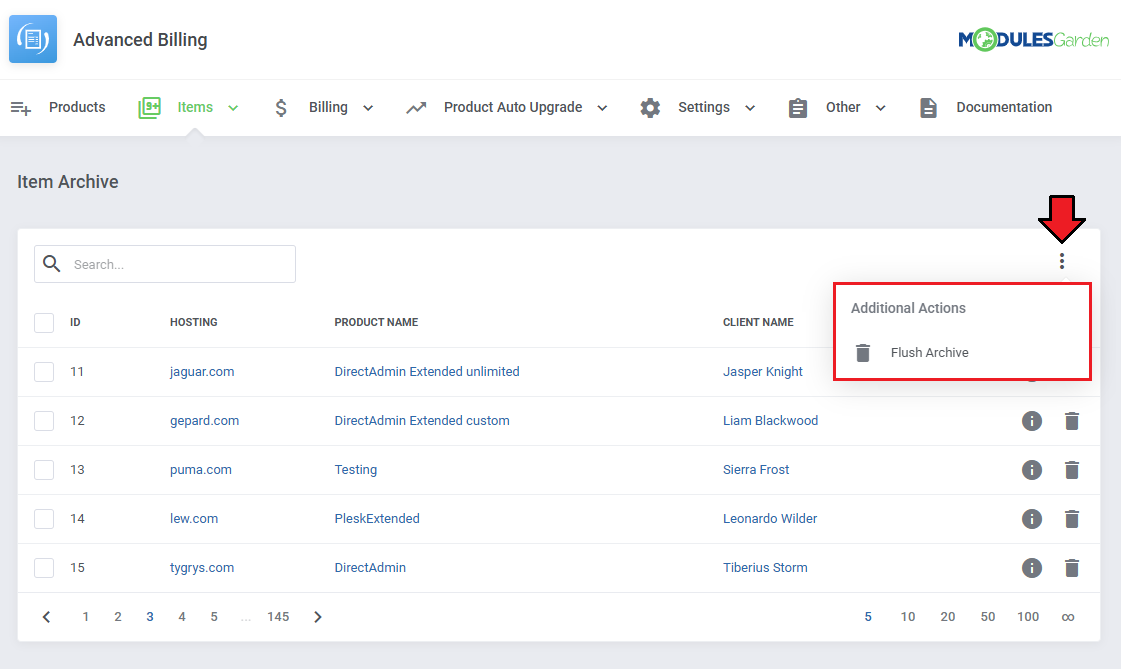1121x669 pixels.
Task: Check the box for item 13
Action: pos(44,470)
